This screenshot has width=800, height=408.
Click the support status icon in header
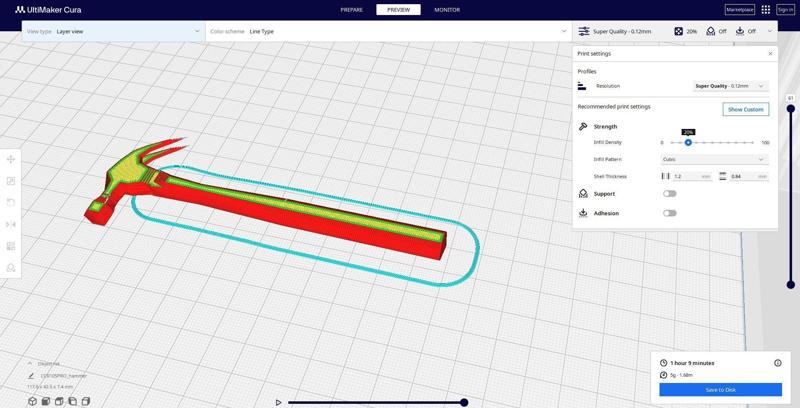coord(711,32)
